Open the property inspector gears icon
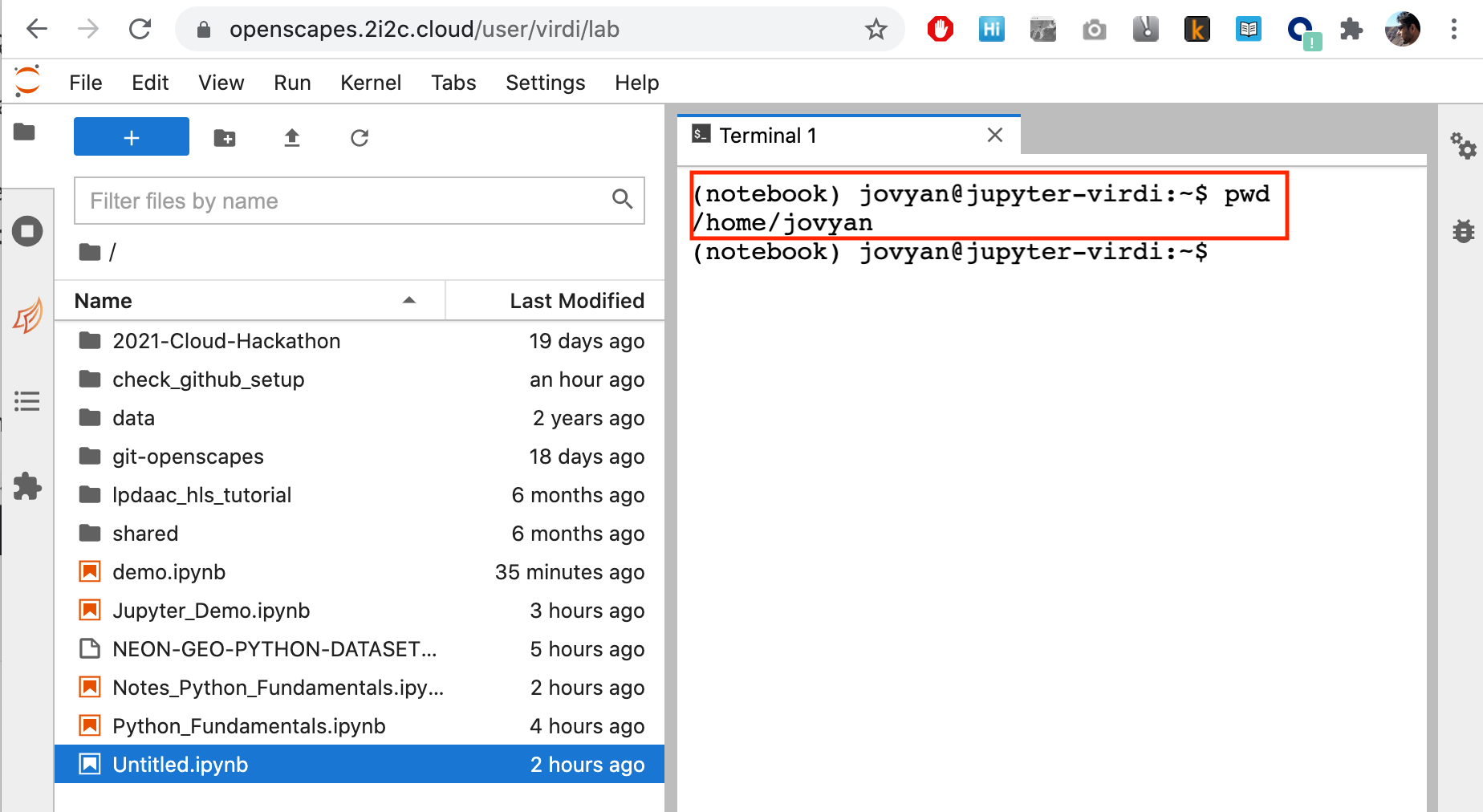Image resolution: width=1483 pixels, height=812 pixels. click(x=1463, y=146)
